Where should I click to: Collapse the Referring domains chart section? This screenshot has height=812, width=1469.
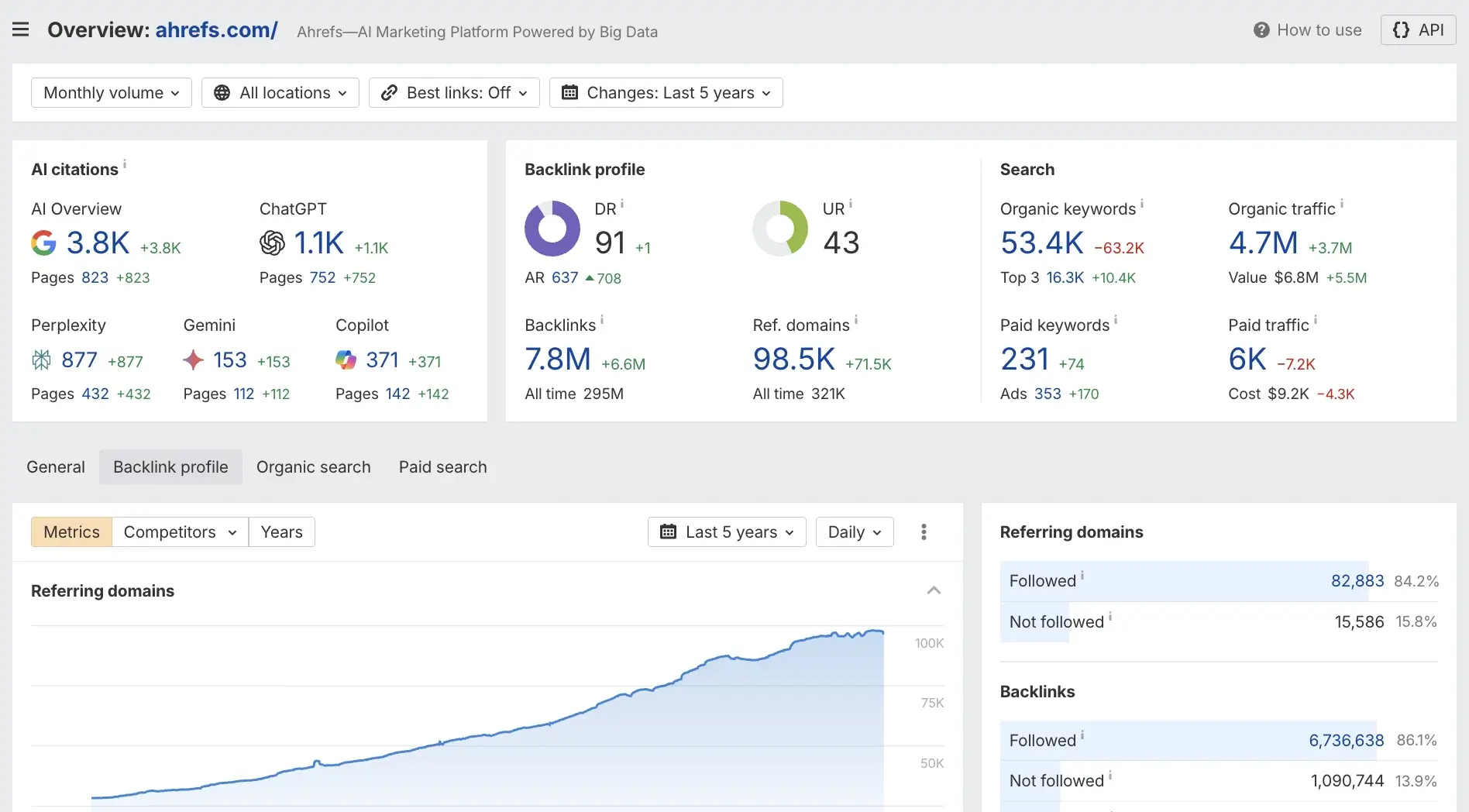pos(933,590)
